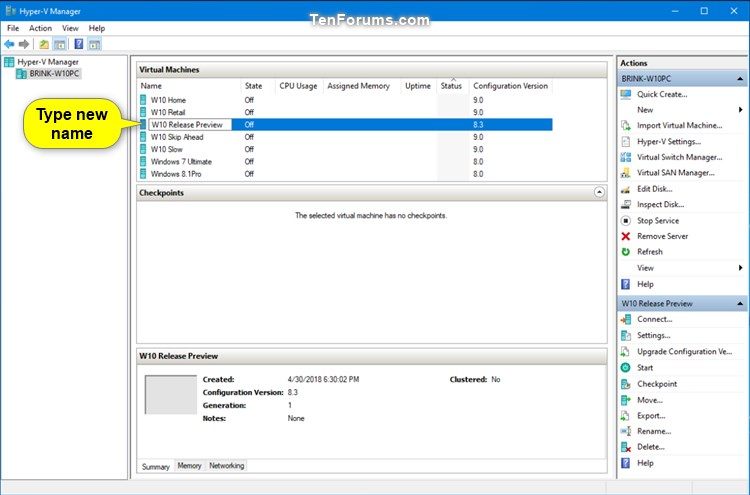Click the Show/Hide Console Tree toolbar icon

[x=60, y=44]
